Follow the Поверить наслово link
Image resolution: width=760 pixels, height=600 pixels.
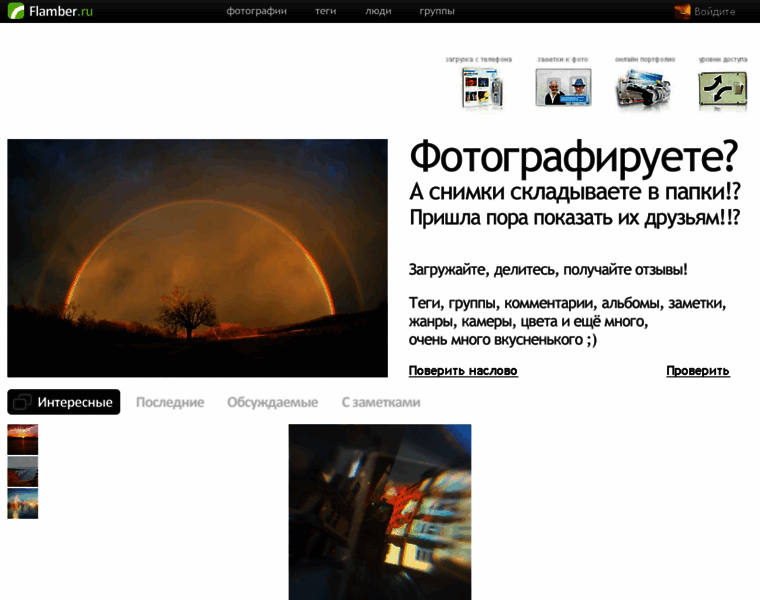[463, 370]
